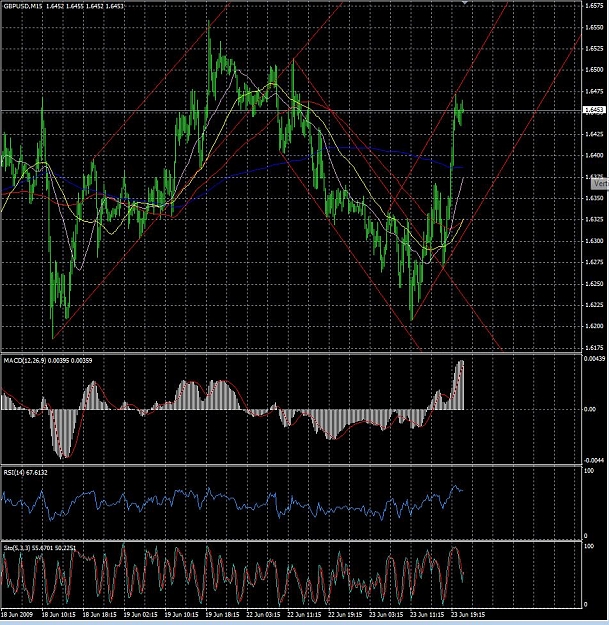This screenshot has height=625, width=609.
Task: Click price scale value 1.6475
Action: [594, 91]
